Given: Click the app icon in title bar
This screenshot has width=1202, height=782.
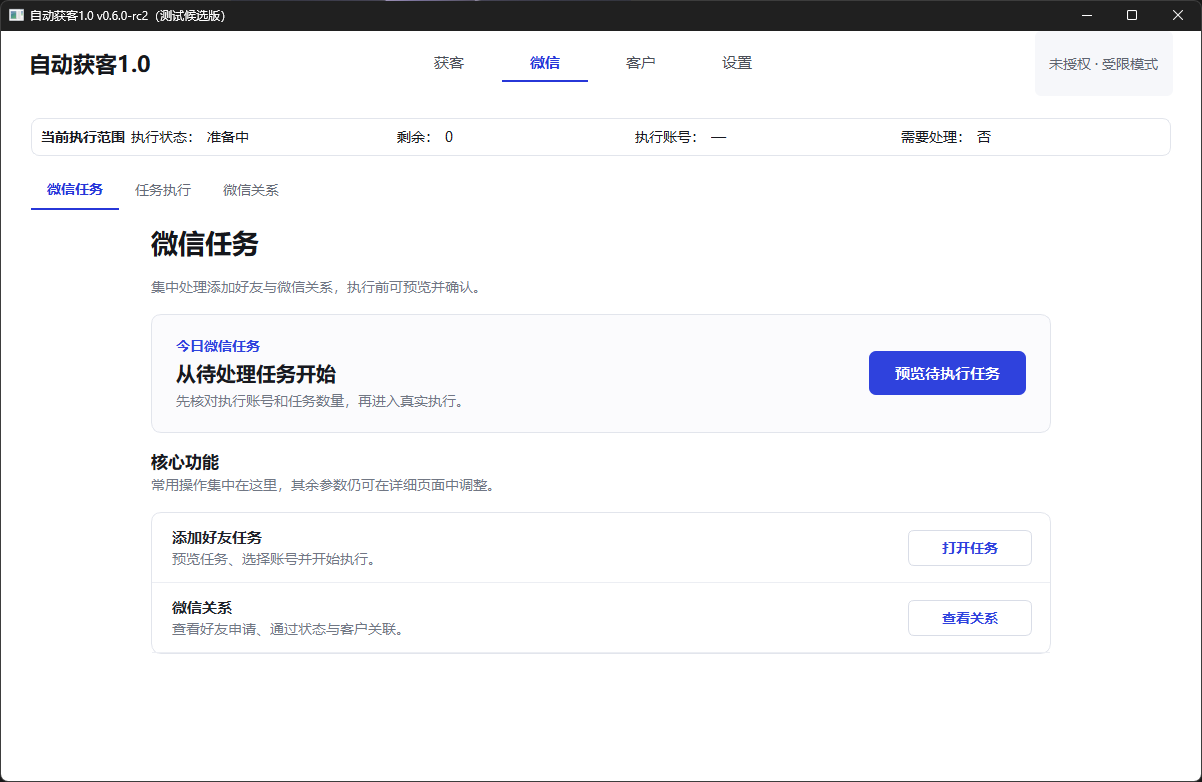Looking at the screenshot, I should 16,15.
